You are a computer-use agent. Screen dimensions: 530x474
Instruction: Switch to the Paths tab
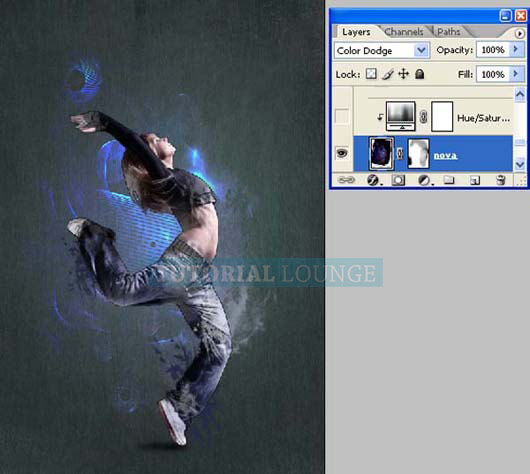pos(449,32)
